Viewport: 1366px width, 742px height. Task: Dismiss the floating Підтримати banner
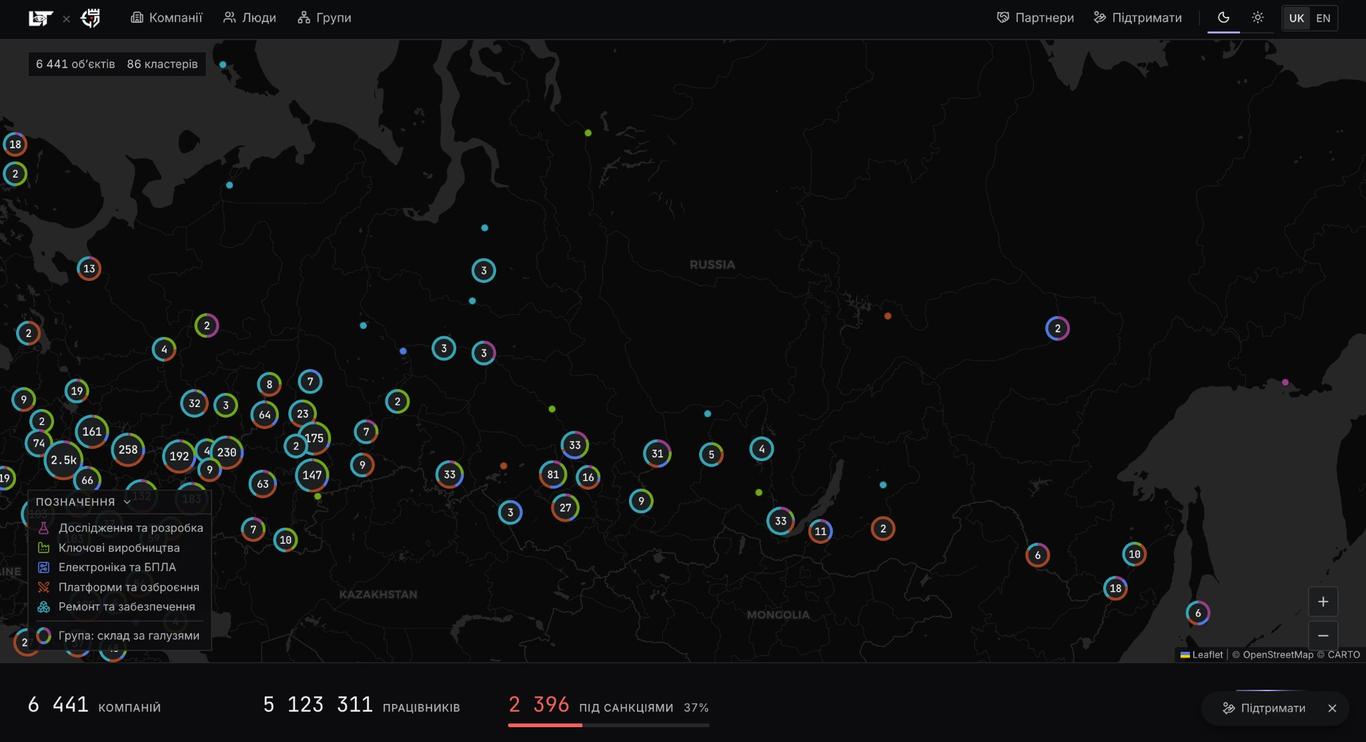pyautogui.click(x=1332, y=708)
